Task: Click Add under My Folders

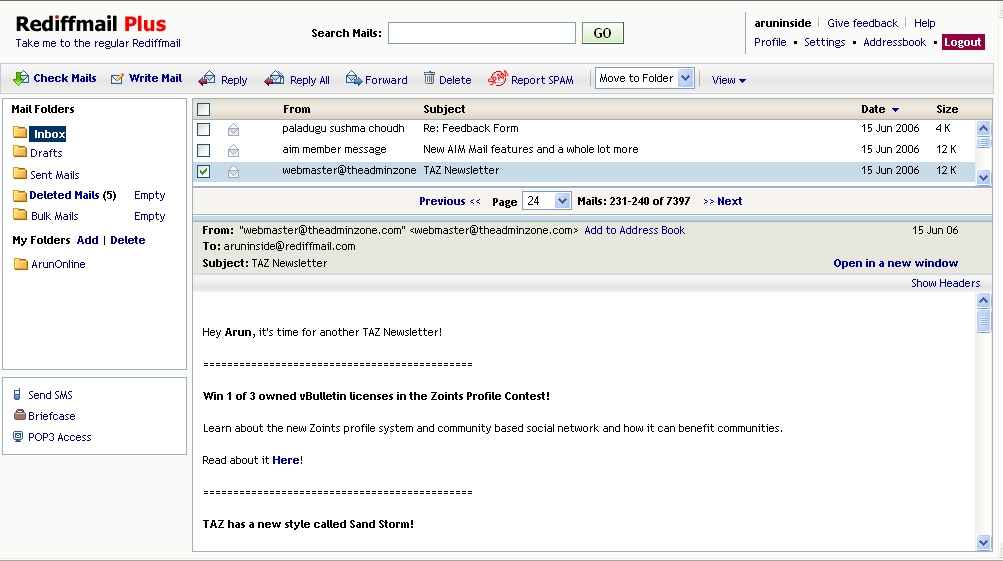Action: [88, 240]
